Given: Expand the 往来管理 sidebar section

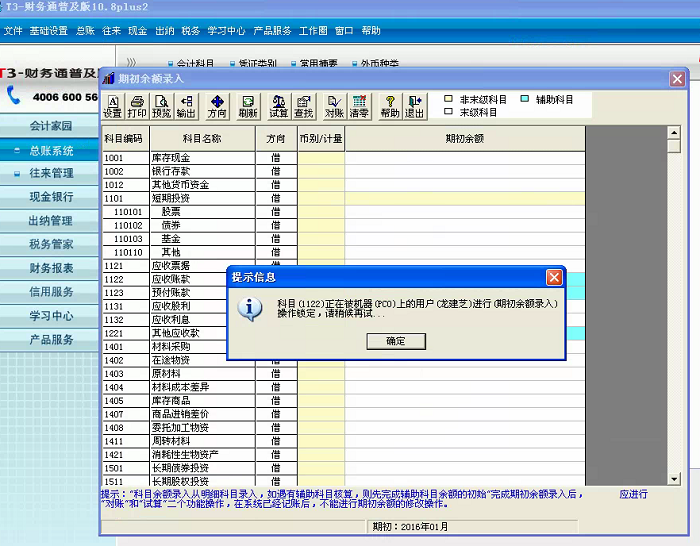Looking at the screenshot, I should coord(17,174).
